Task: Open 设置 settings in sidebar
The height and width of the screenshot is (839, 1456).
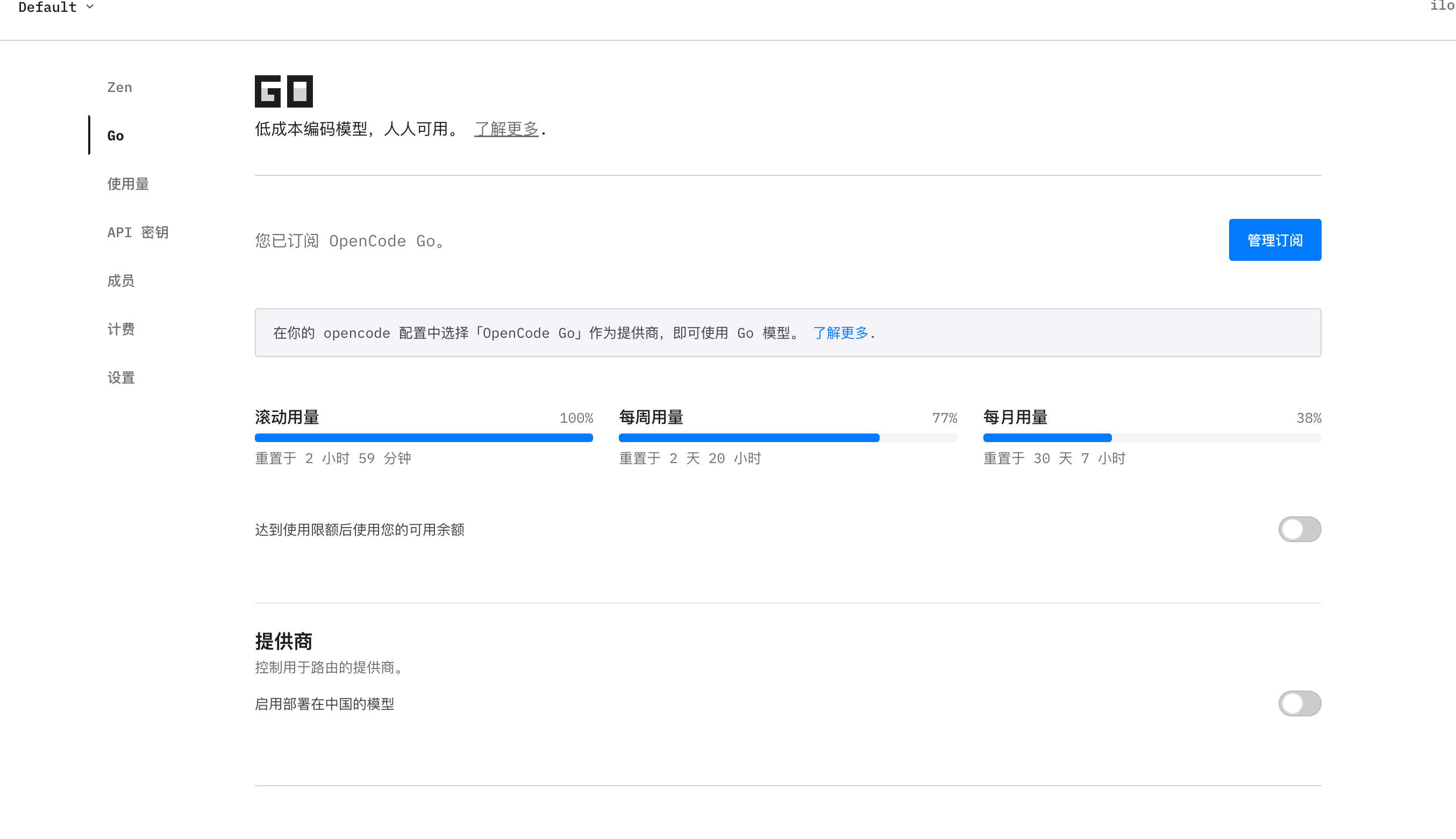Action: click(x=121, y=378)
